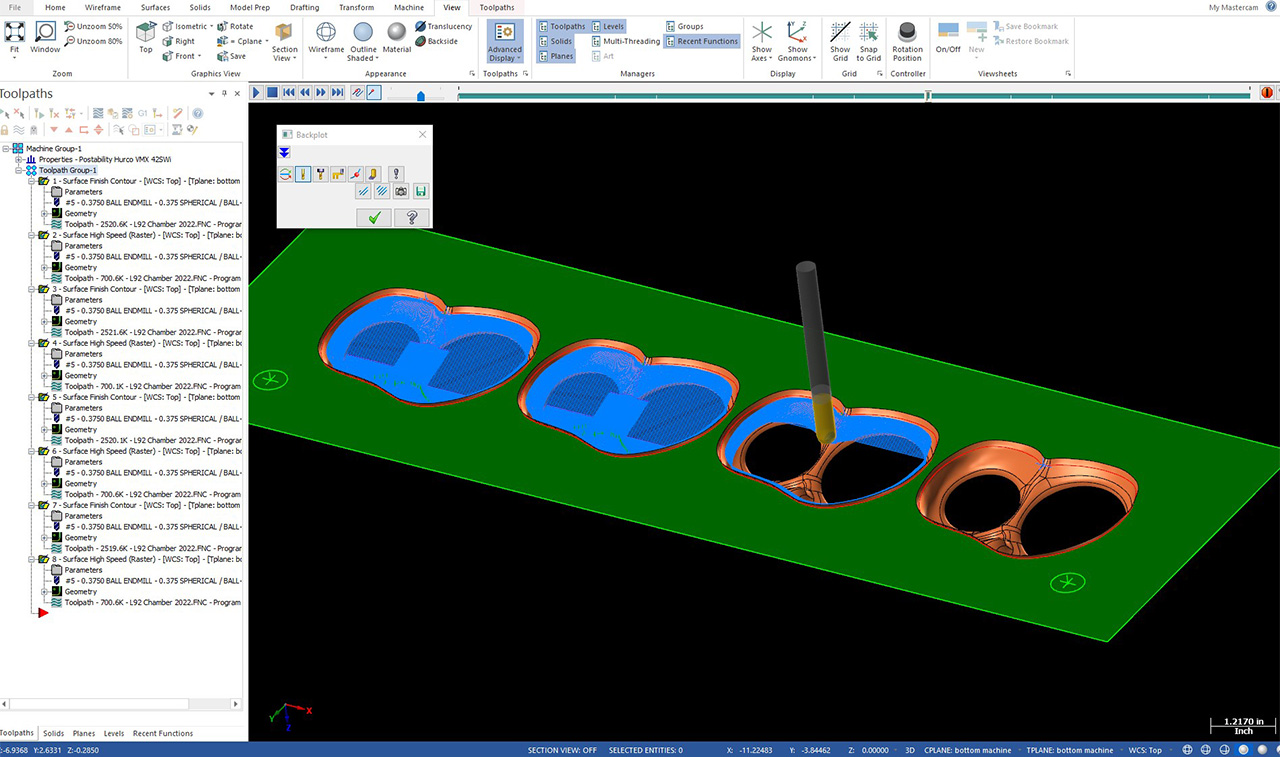Screen dimensions: 1280x757
Task: Open the Model Prep ribbon tab
Action: [250, 7]
